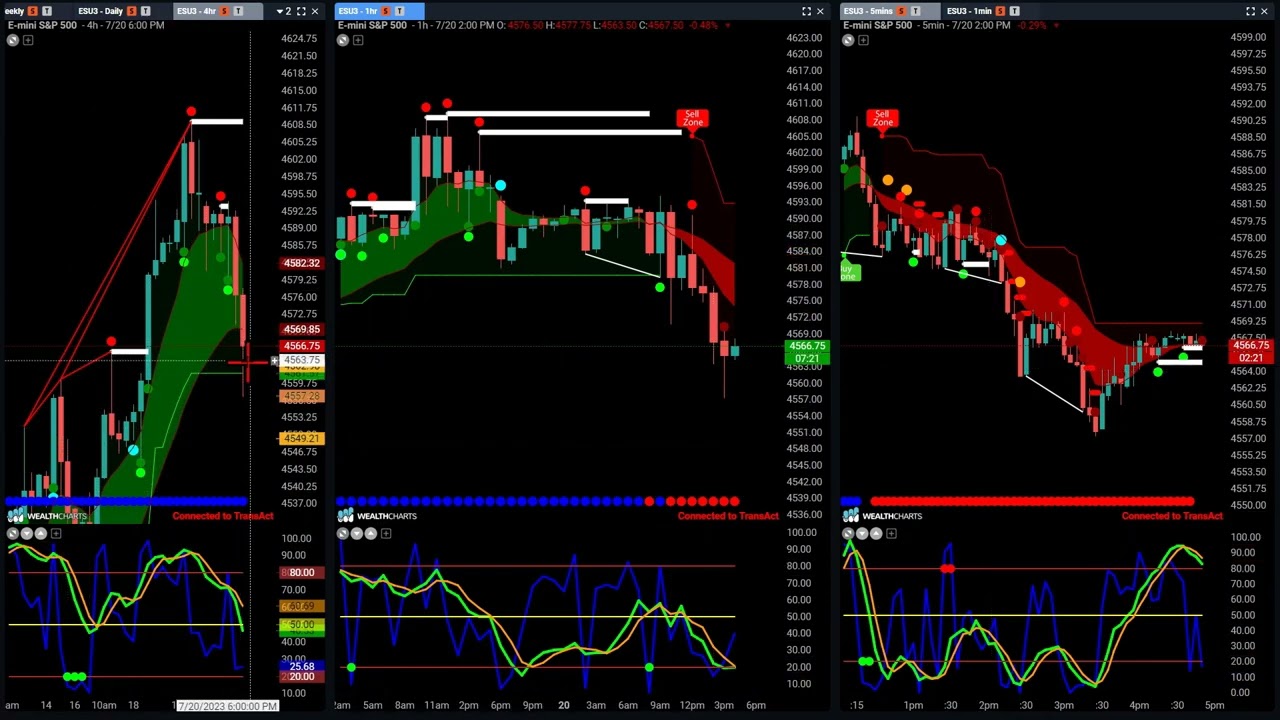Image resolution: width=1280 pixels, height=720 pixels.
Task: Click round indicator icon on 1hr price chart
Action: click(343, 40)
